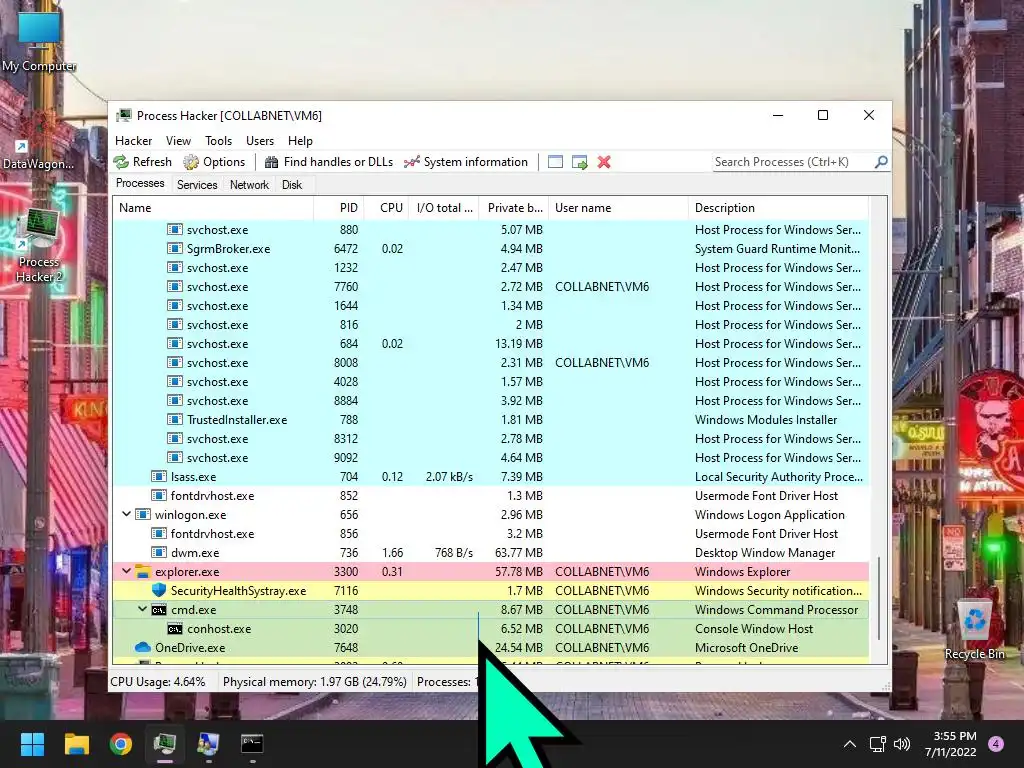Click the OneDrive.exe cloud icon
Image resolution: width=1024 pixels, height=768 pixels.
click(x=142, y=648)
